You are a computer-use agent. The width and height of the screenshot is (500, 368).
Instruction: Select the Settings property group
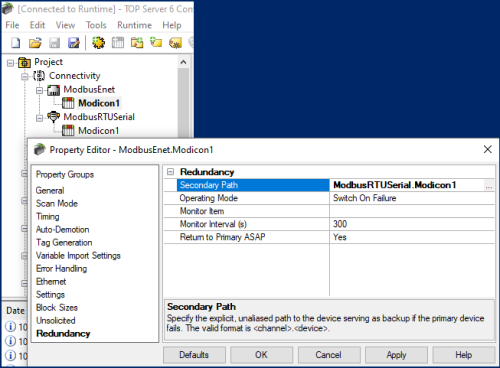[50, 295]
